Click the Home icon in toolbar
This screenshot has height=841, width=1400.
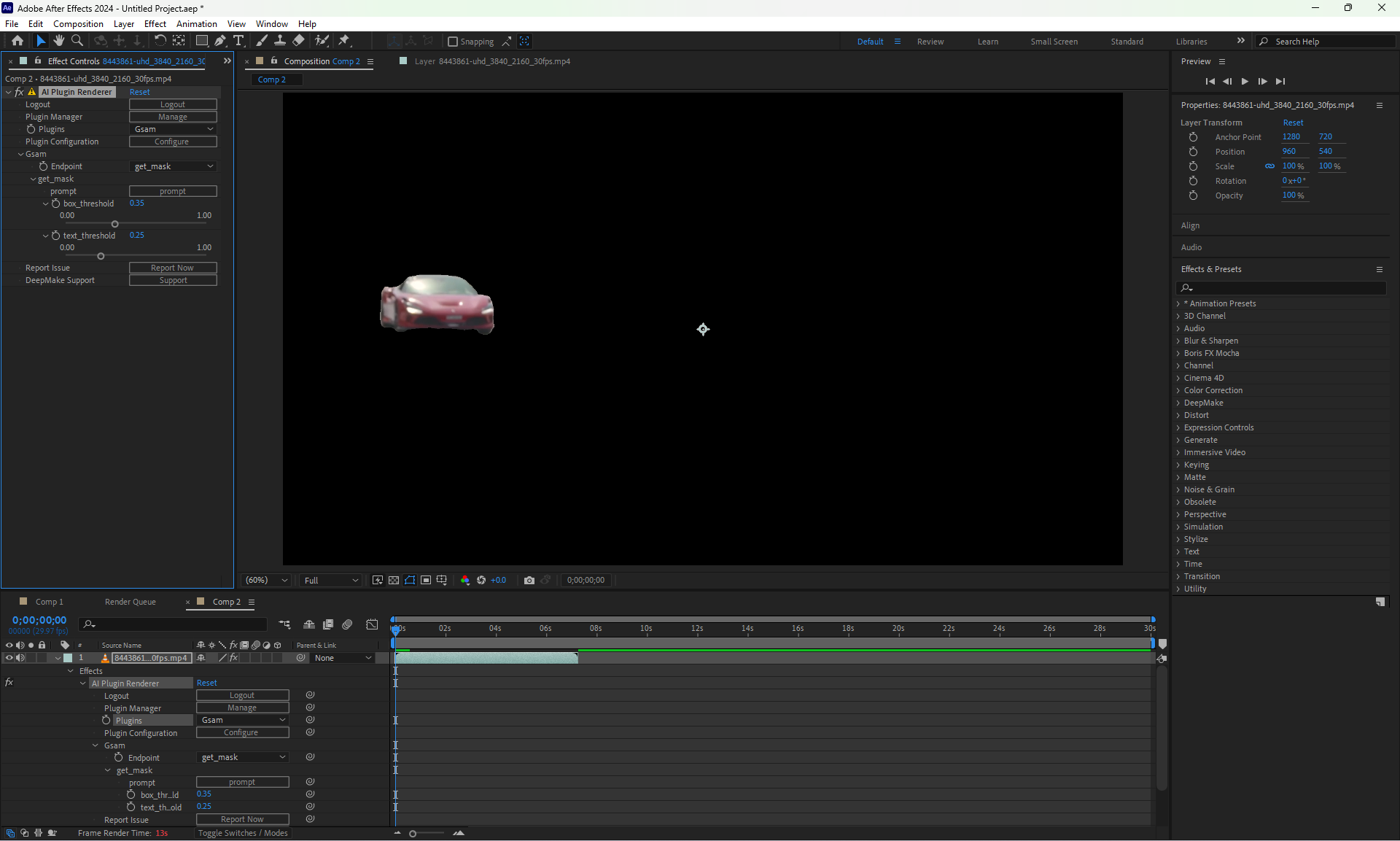click(17, 41)
